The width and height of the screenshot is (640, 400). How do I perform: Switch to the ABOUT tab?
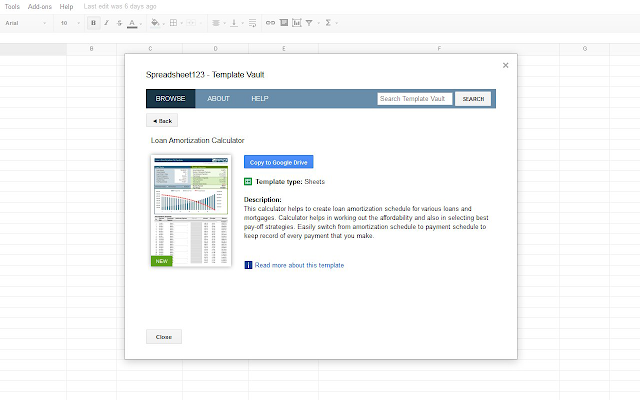pyautogui.click(x=218, y=98)
